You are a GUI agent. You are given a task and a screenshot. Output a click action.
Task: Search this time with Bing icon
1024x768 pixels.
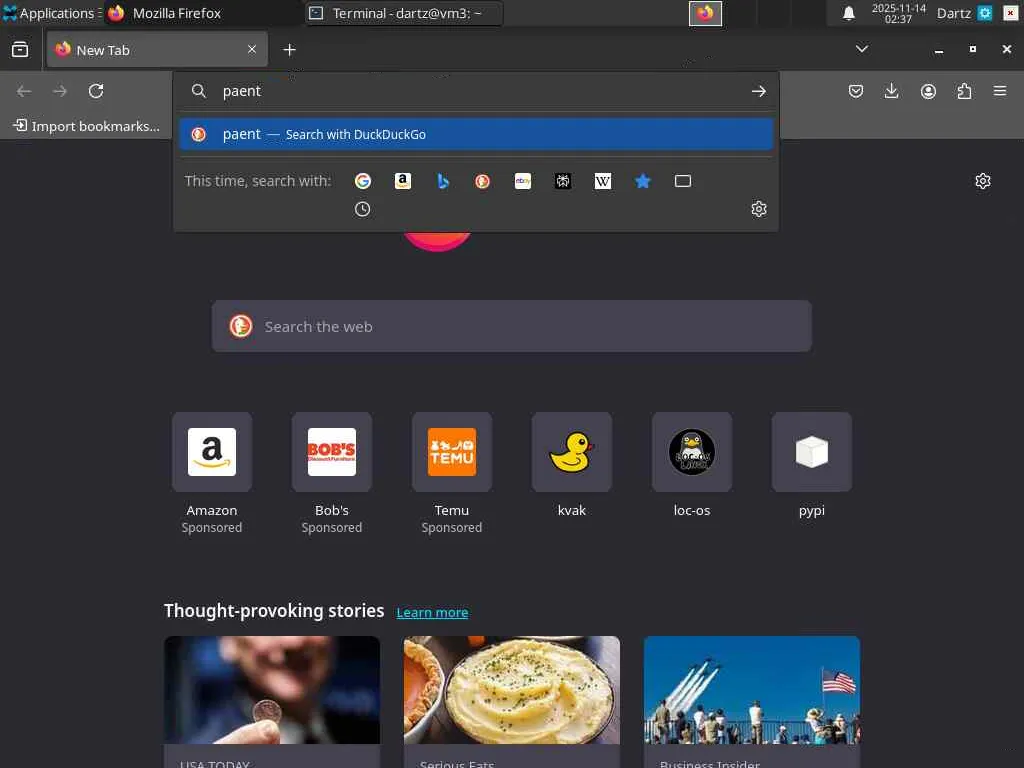pos(443,181)
